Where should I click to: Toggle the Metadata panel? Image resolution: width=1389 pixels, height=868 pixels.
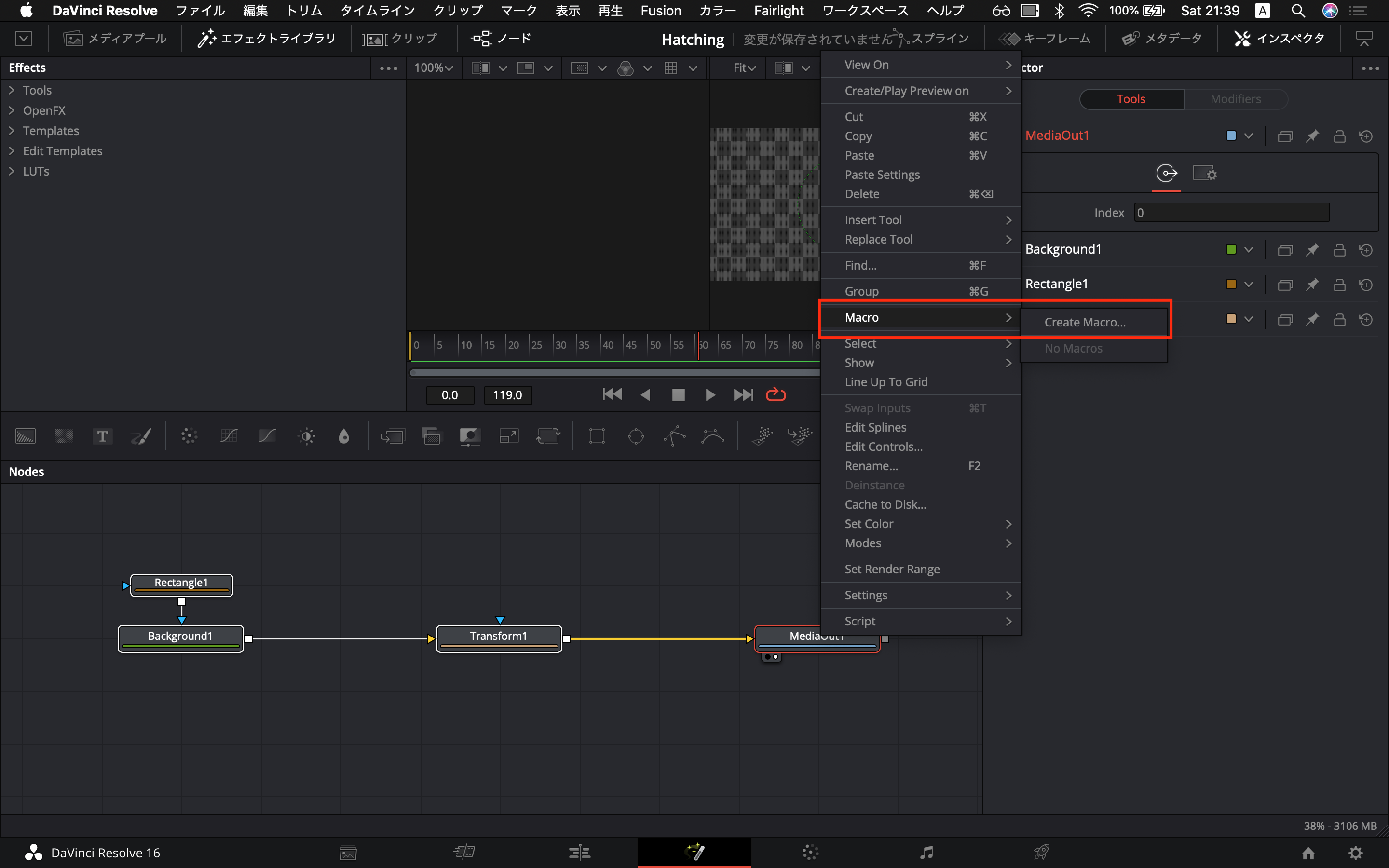[1162, 39]
